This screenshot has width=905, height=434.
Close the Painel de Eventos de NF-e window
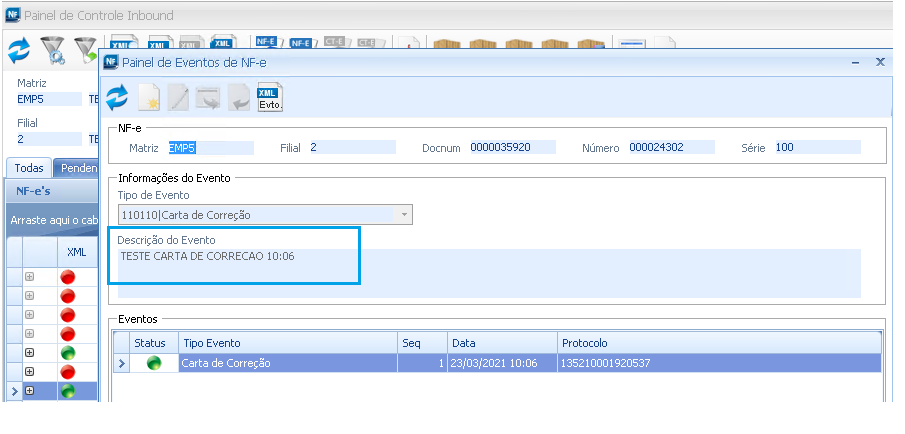pos(880,62)
